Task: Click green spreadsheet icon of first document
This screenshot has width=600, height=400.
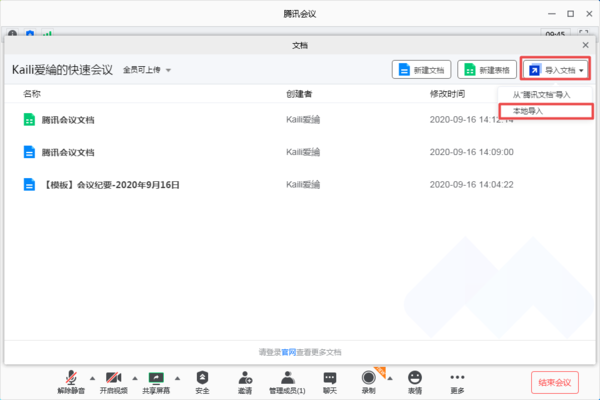Action: point(29,120)
